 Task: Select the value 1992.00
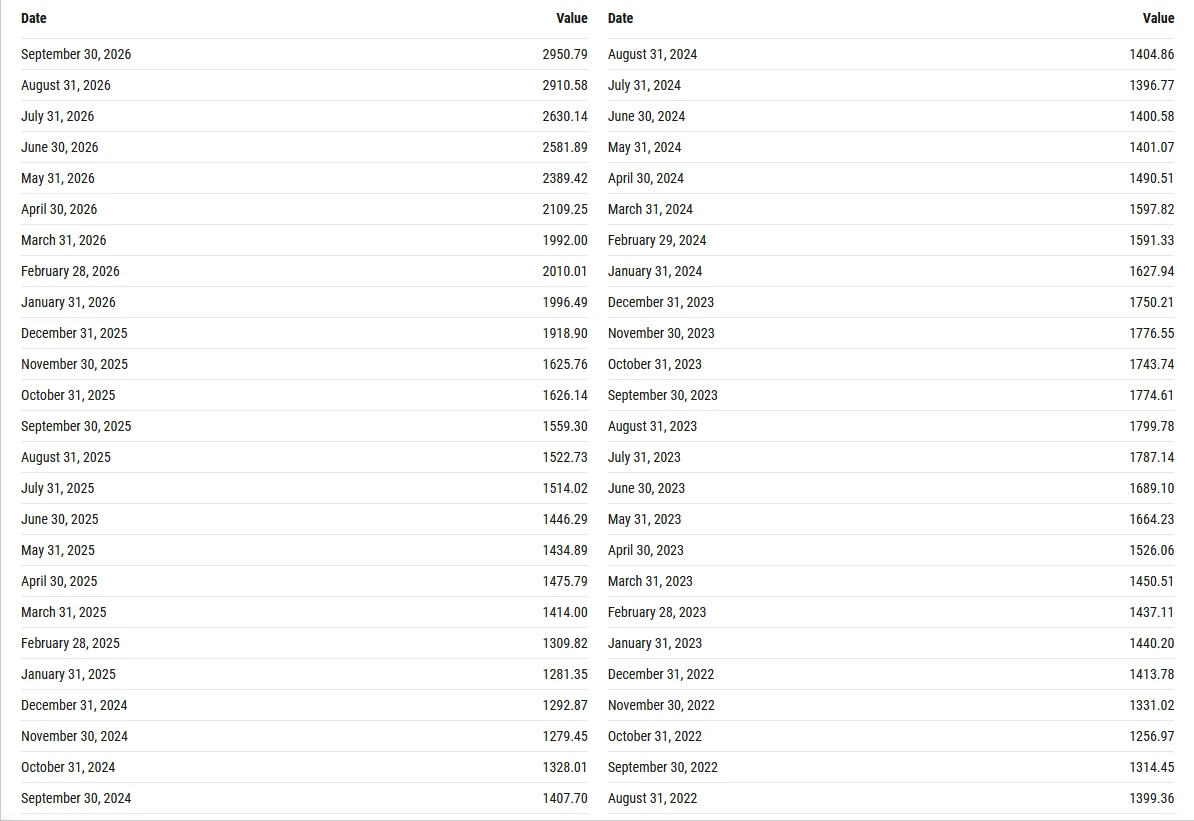point(565,240)
